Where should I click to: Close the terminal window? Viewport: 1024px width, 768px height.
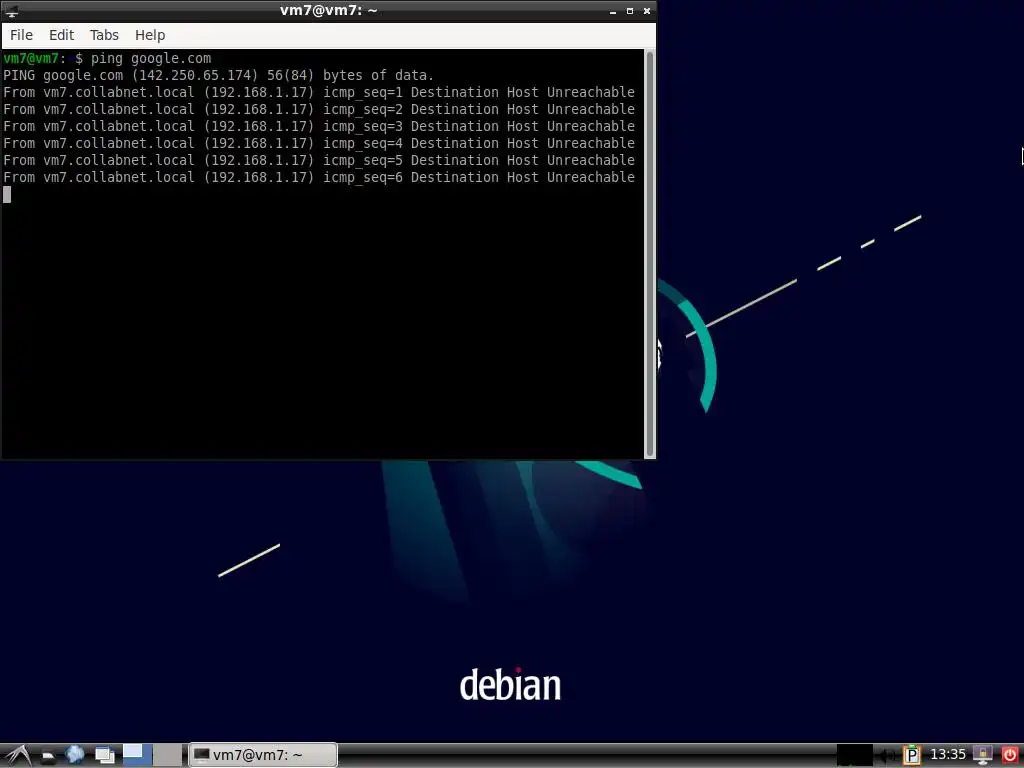(x=647, y=11)
